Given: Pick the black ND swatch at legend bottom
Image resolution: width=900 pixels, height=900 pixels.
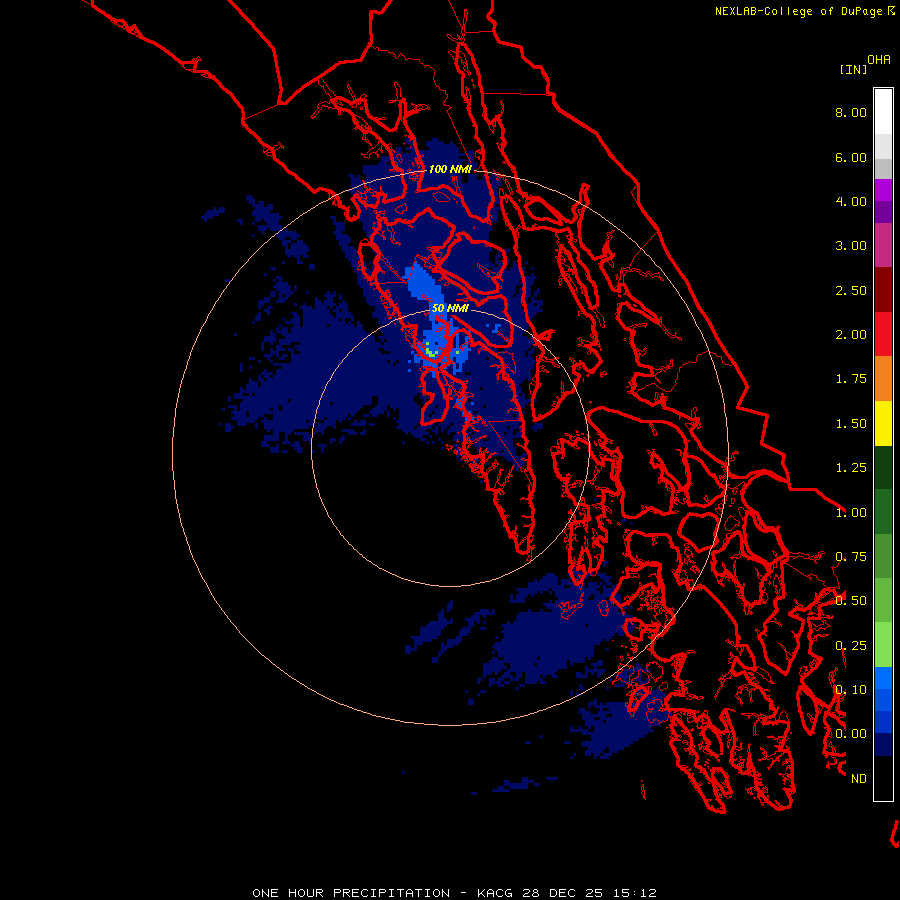Looking at the screenshot, I should (x=883, y=778).
